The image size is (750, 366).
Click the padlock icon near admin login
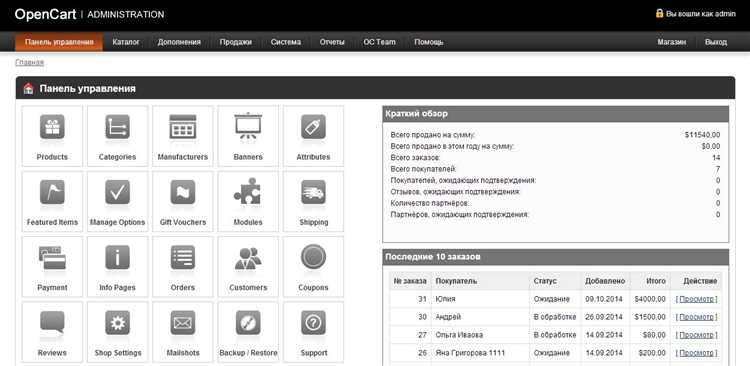pyautogui.click(x=660, y=13)
